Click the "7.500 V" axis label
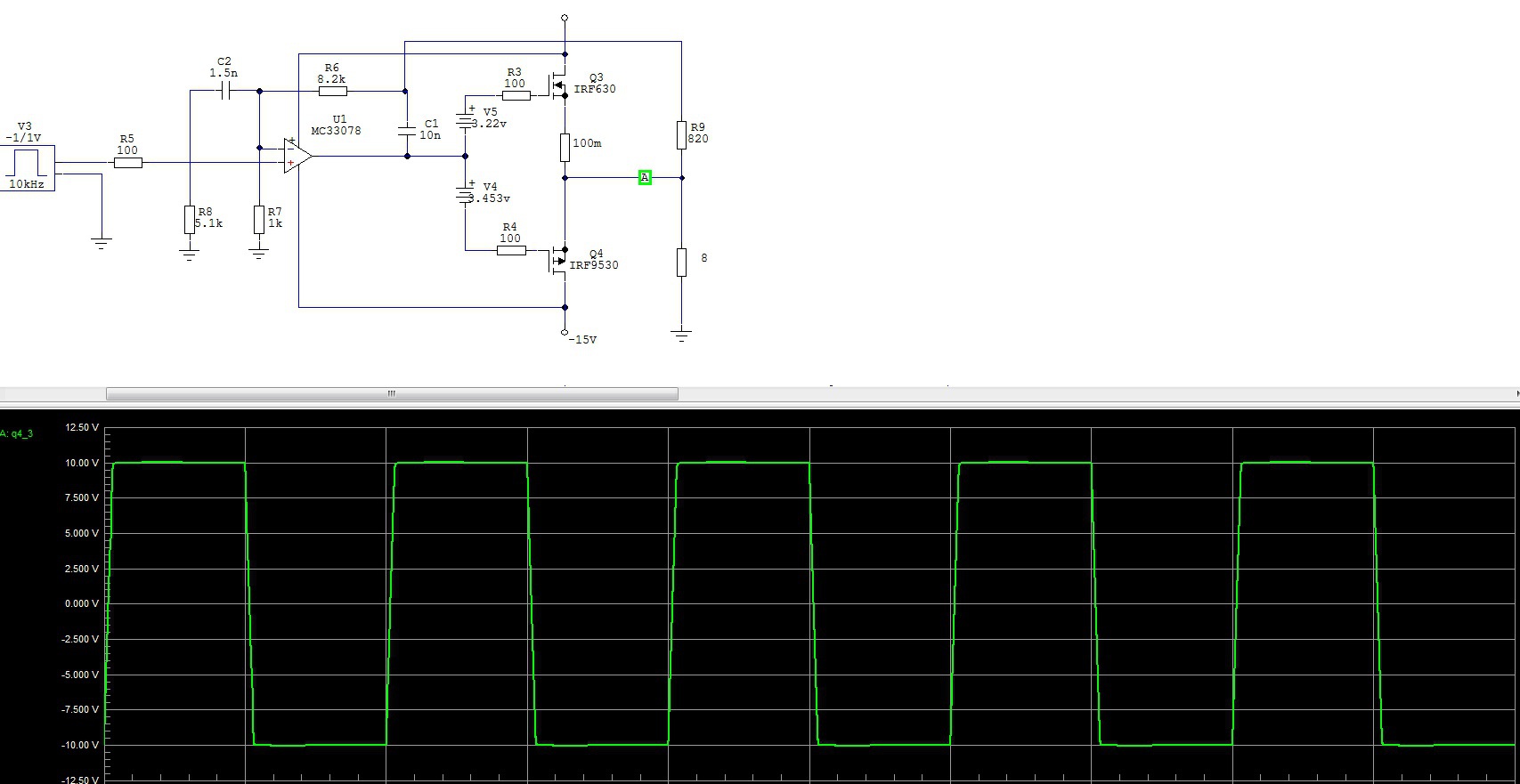This screenshot has width=1520, height=784. pyautogui.click(x=82, y=497)
